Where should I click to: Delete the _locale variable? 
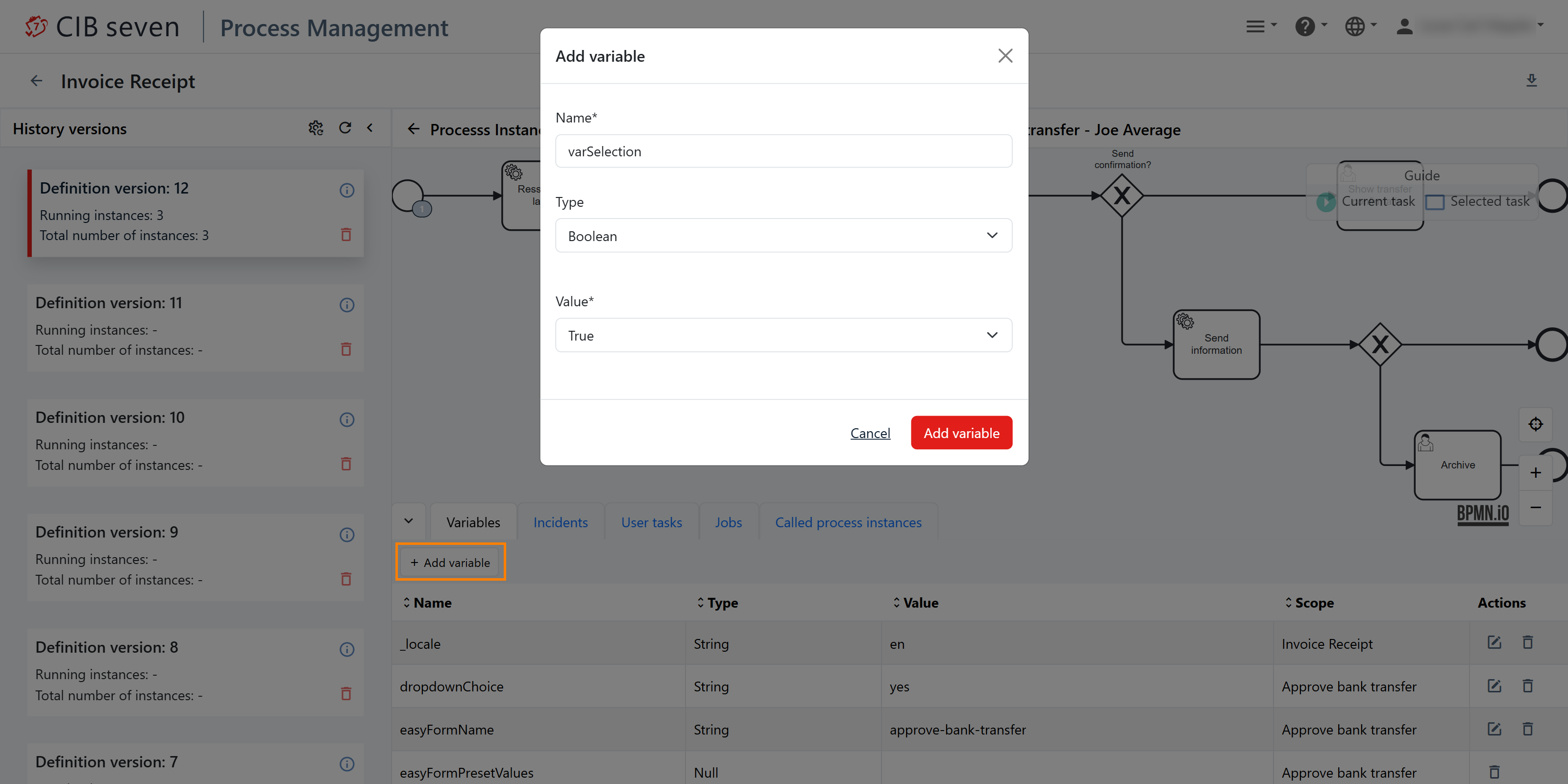tap(1527, 643)
